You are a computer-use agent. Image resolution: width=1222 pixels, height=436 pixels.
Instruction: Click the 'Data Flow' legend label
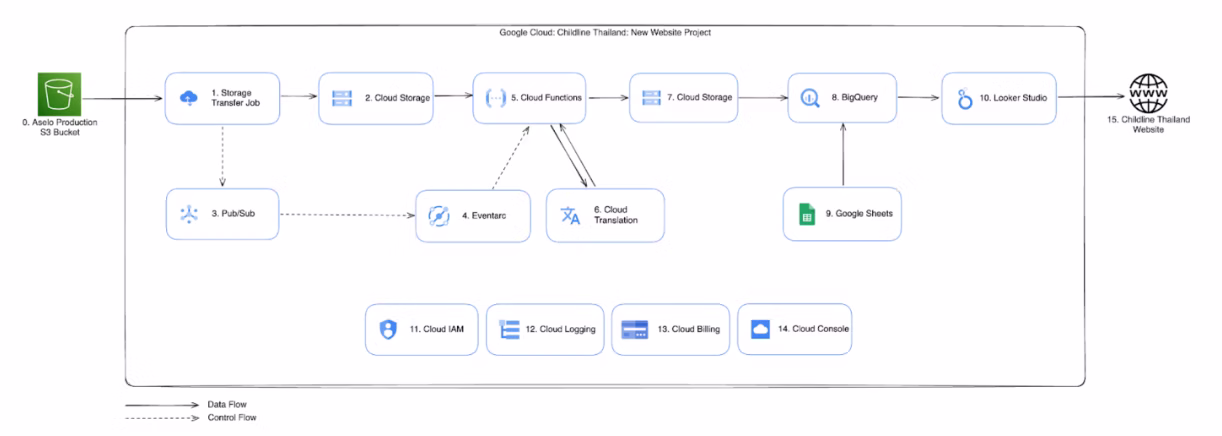(x=228, y=405)
